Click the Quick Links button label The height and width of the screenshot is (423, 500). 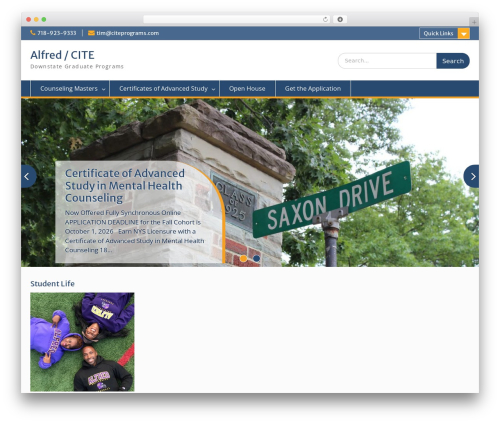point(438,33)
